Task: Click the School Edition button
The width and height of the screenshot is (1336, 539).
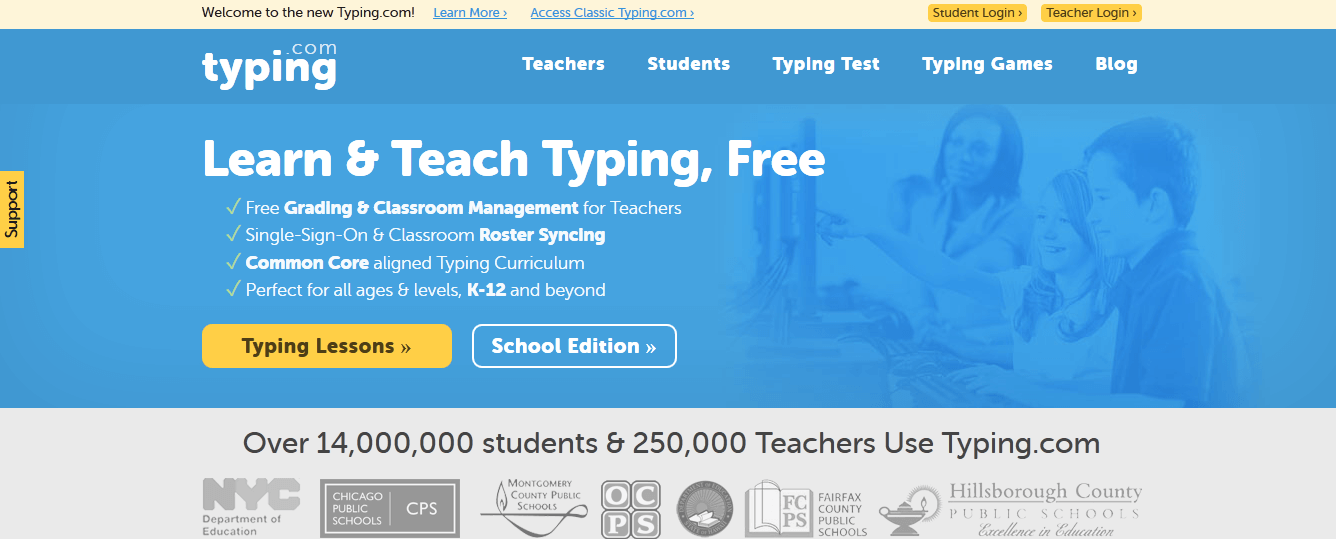Action: coord(574,346)
